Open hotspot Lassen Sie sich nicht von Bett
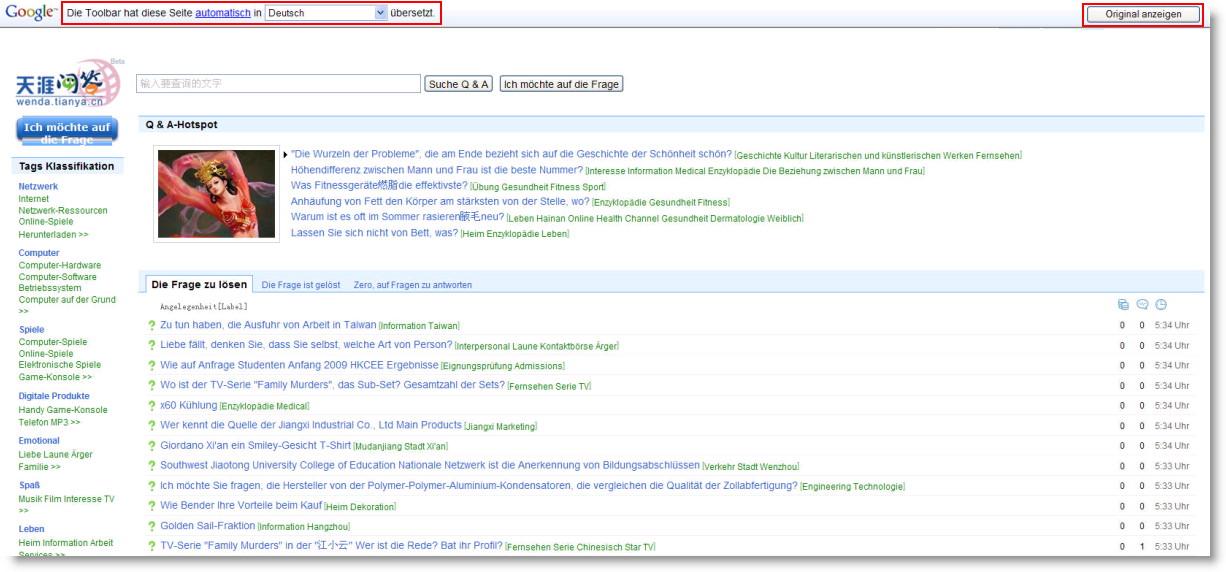 [x=374, y=233]
